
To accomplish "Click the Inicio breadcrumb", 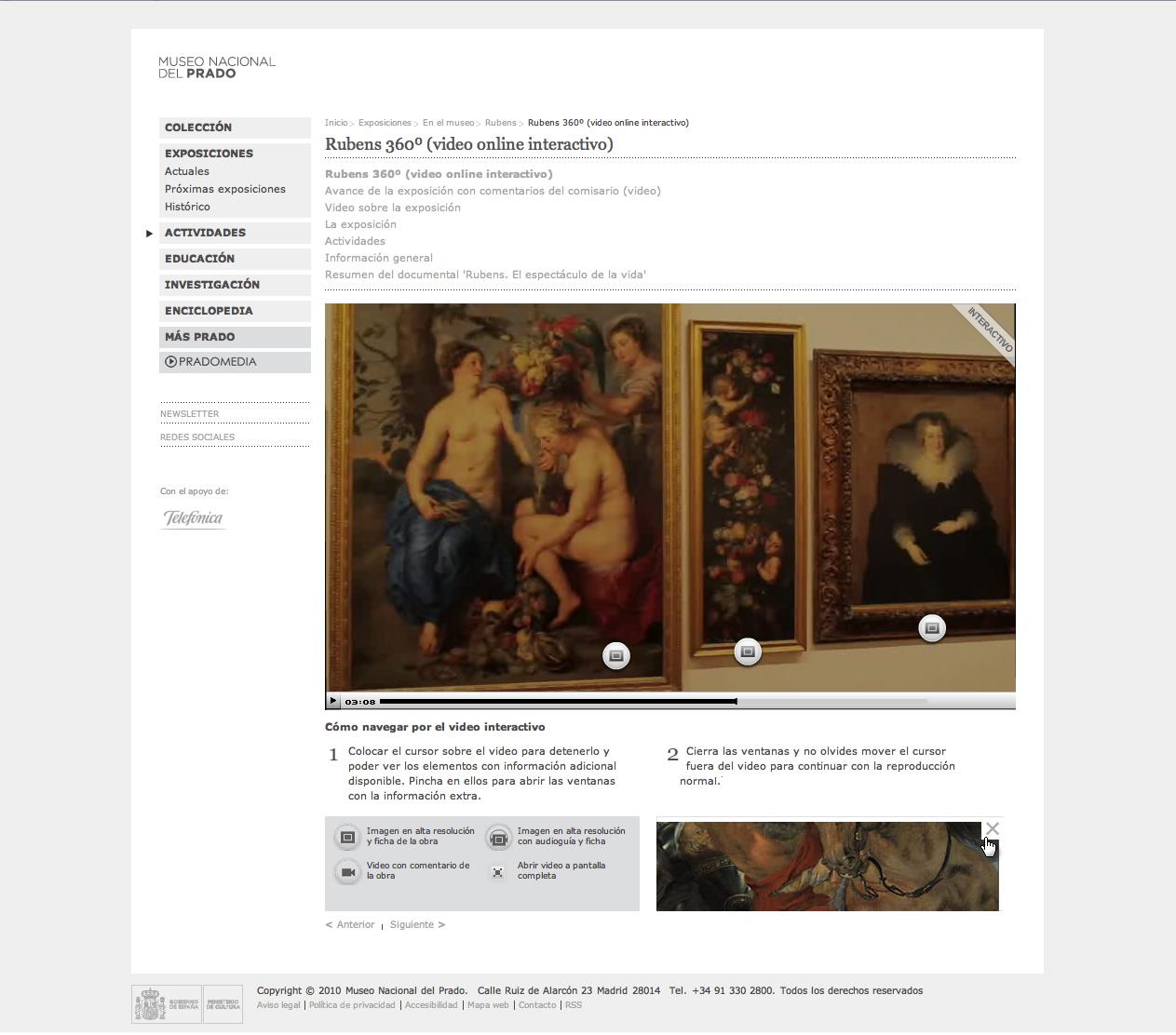I will (x=336, y=123).
